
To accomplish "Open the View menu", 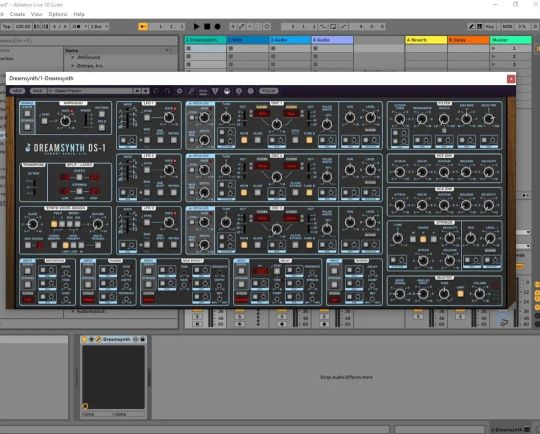I will click(x=37, y=14).
